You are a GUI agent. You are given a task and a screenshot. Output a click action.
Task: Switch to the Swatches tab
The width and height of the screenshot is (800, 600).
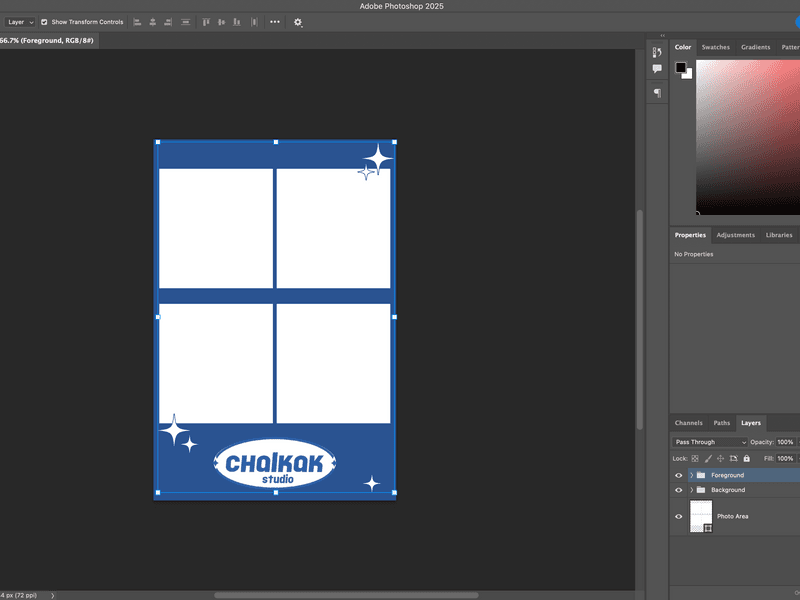[x=715, y=47]
